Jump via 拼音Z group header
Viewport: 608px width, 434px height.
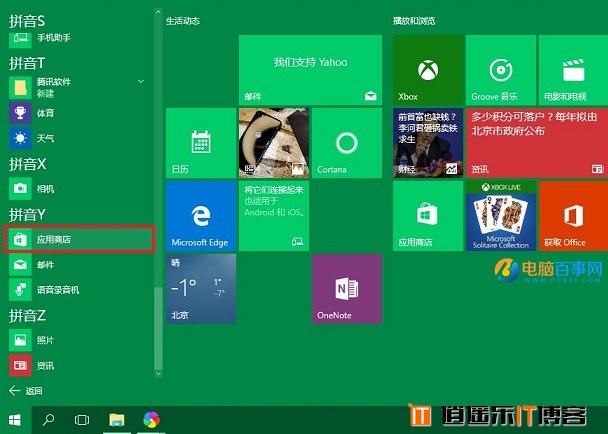pyautogui.click(x=27, y=316)
